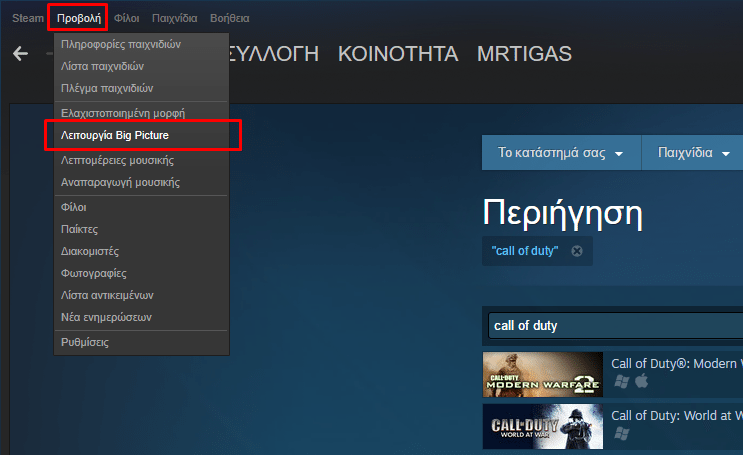Viewport: 743px width, 455px height.
Task: Go to the MRTIGAS profile tab
Action: pos(524,54)
